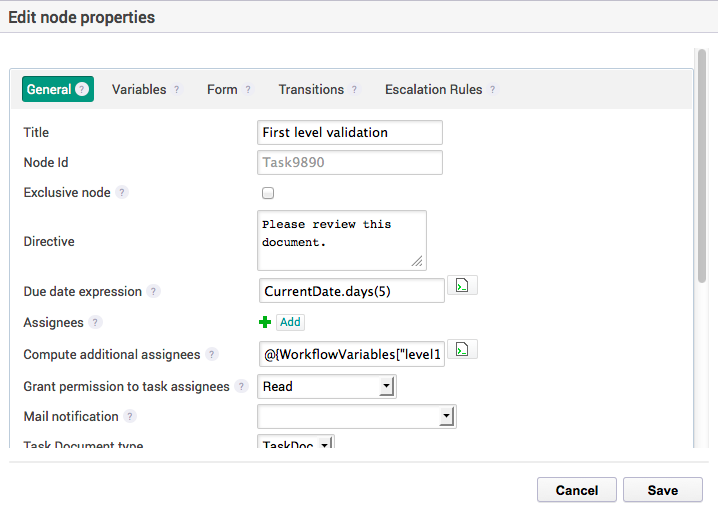The width and height of the screenshot is (718, 514).
Task: Focus the Title input field
Action: 350,132
